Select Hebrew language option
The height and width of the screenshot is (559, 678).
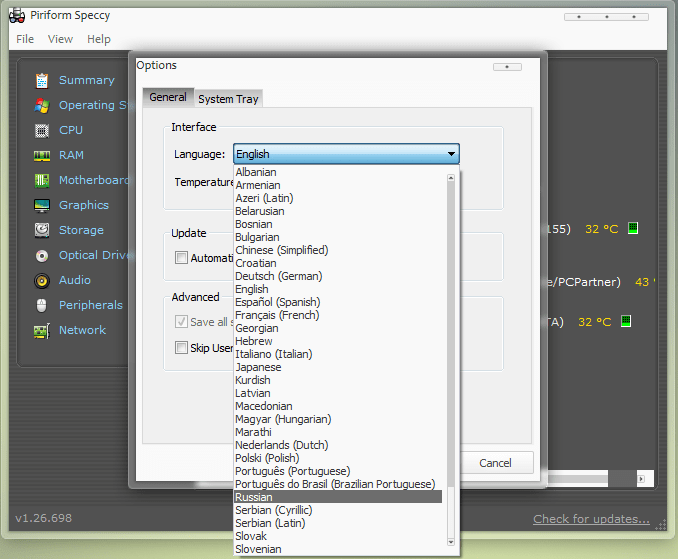click(338, 341)
